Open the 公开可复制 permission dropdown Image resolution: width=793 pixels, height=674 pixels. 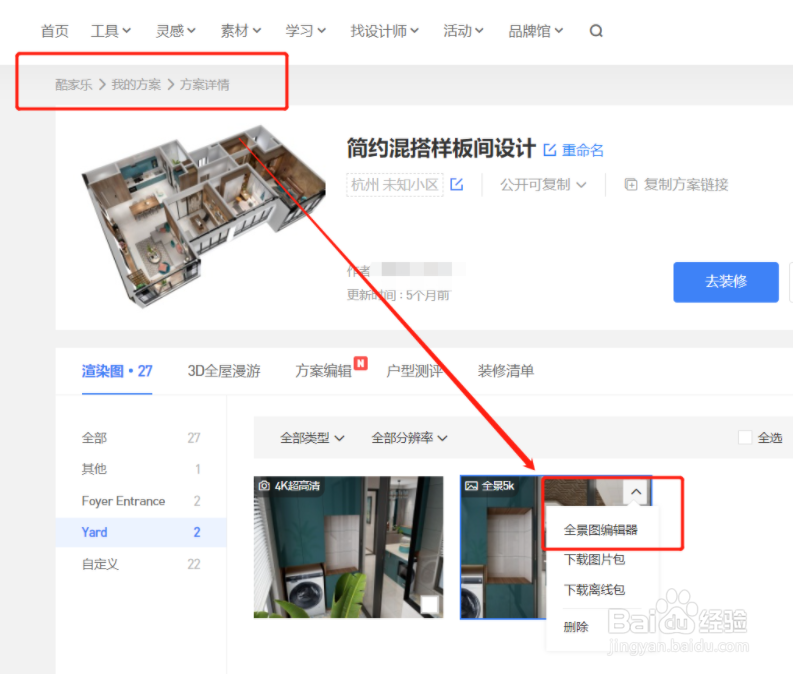tap(543, 185)
